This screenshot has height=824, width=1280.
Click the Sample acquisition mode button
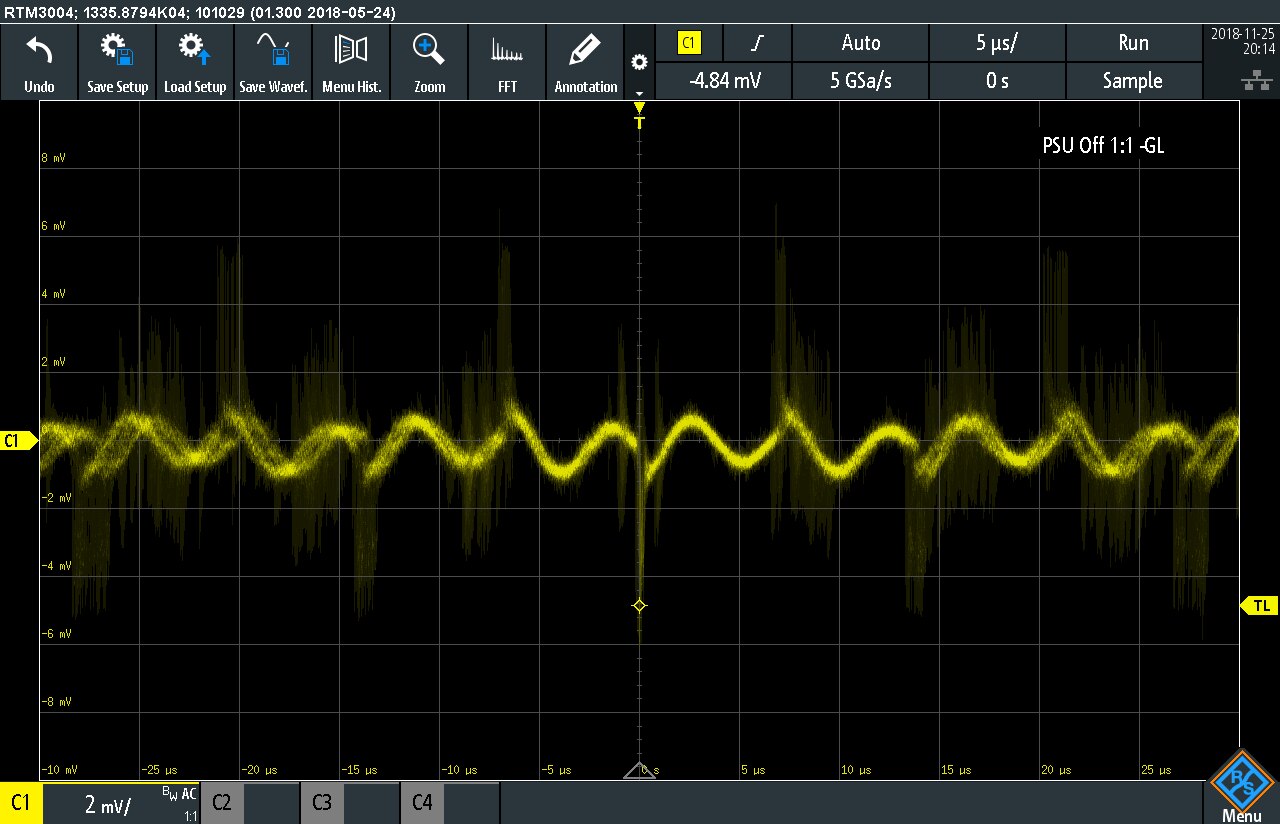click(1132, 81)
